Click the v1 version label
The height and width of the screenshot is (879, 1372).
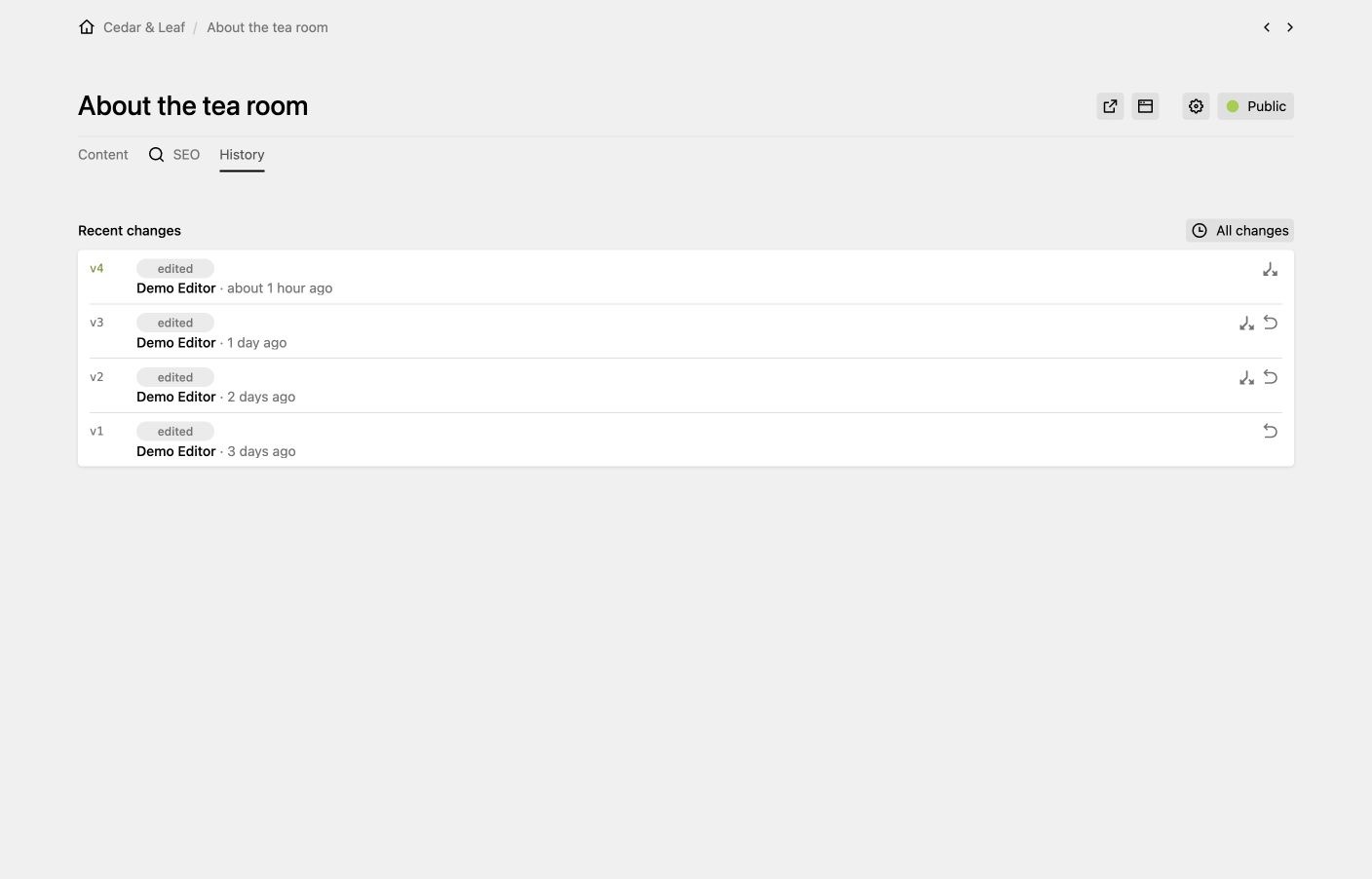[x=96, y=431]
